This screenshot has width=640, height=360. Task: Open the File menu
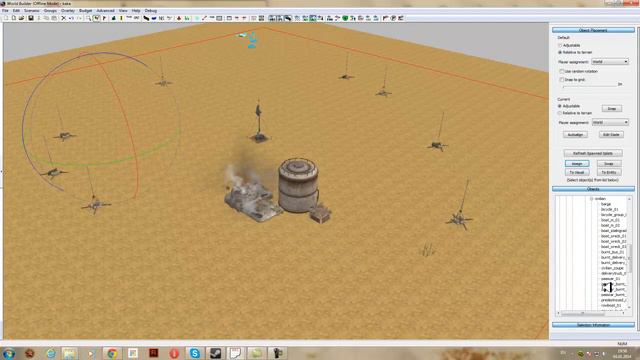tap(5, 11)
